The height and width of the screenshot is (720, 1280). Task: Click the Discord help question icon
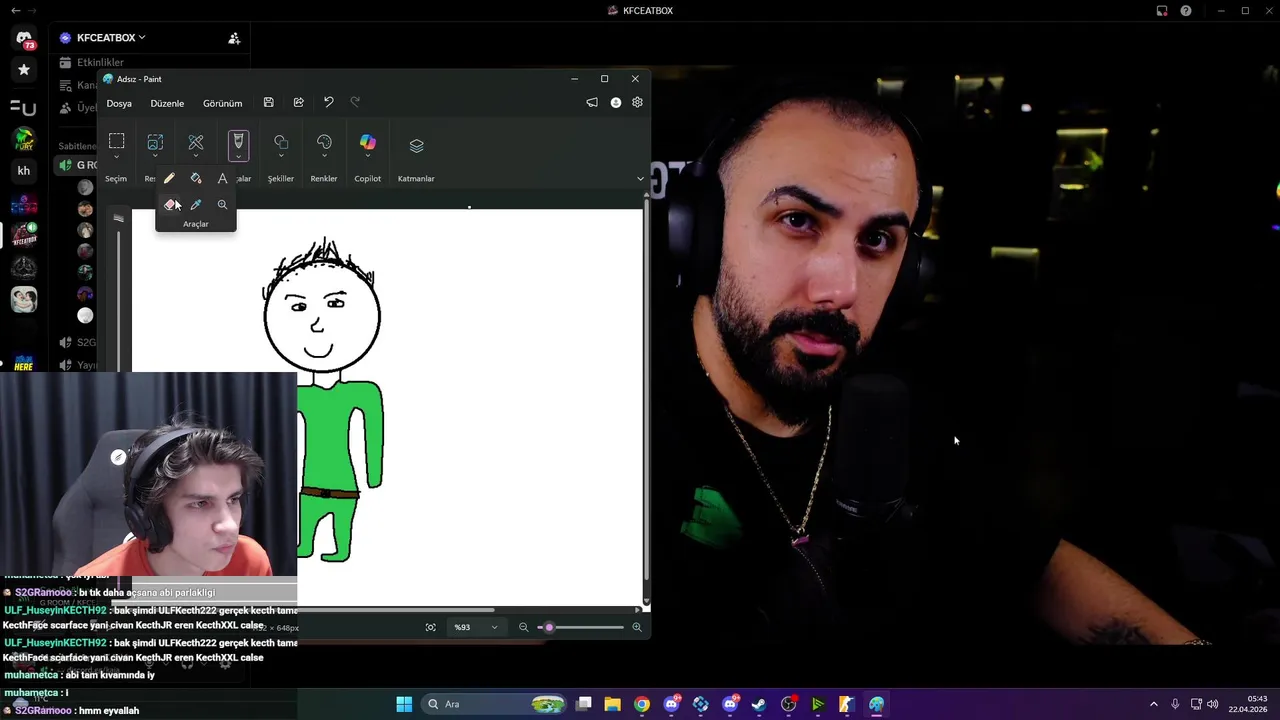tap(1186, 10)
